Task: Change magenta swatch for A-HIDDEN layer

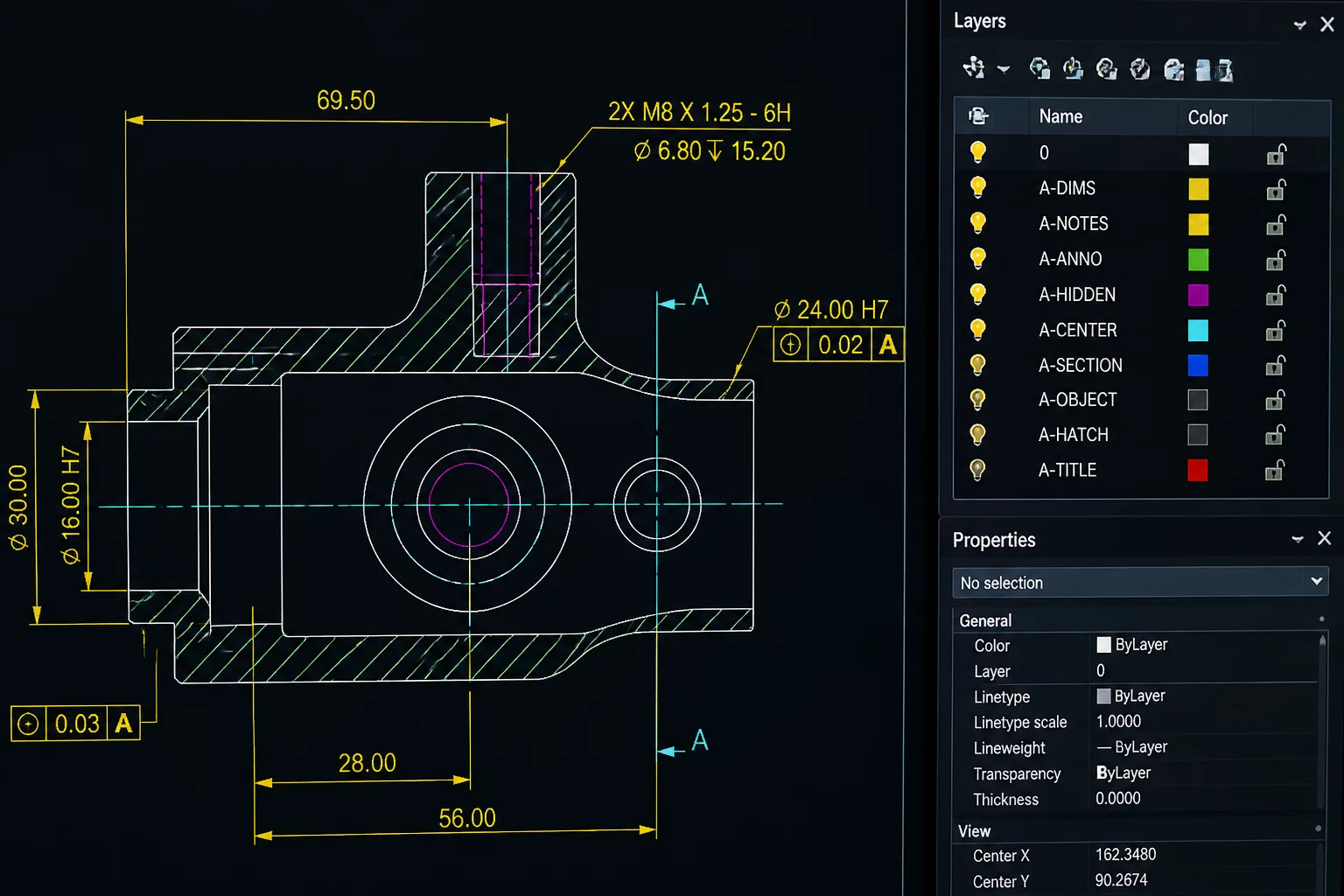Action: (x=1199, y=295)
